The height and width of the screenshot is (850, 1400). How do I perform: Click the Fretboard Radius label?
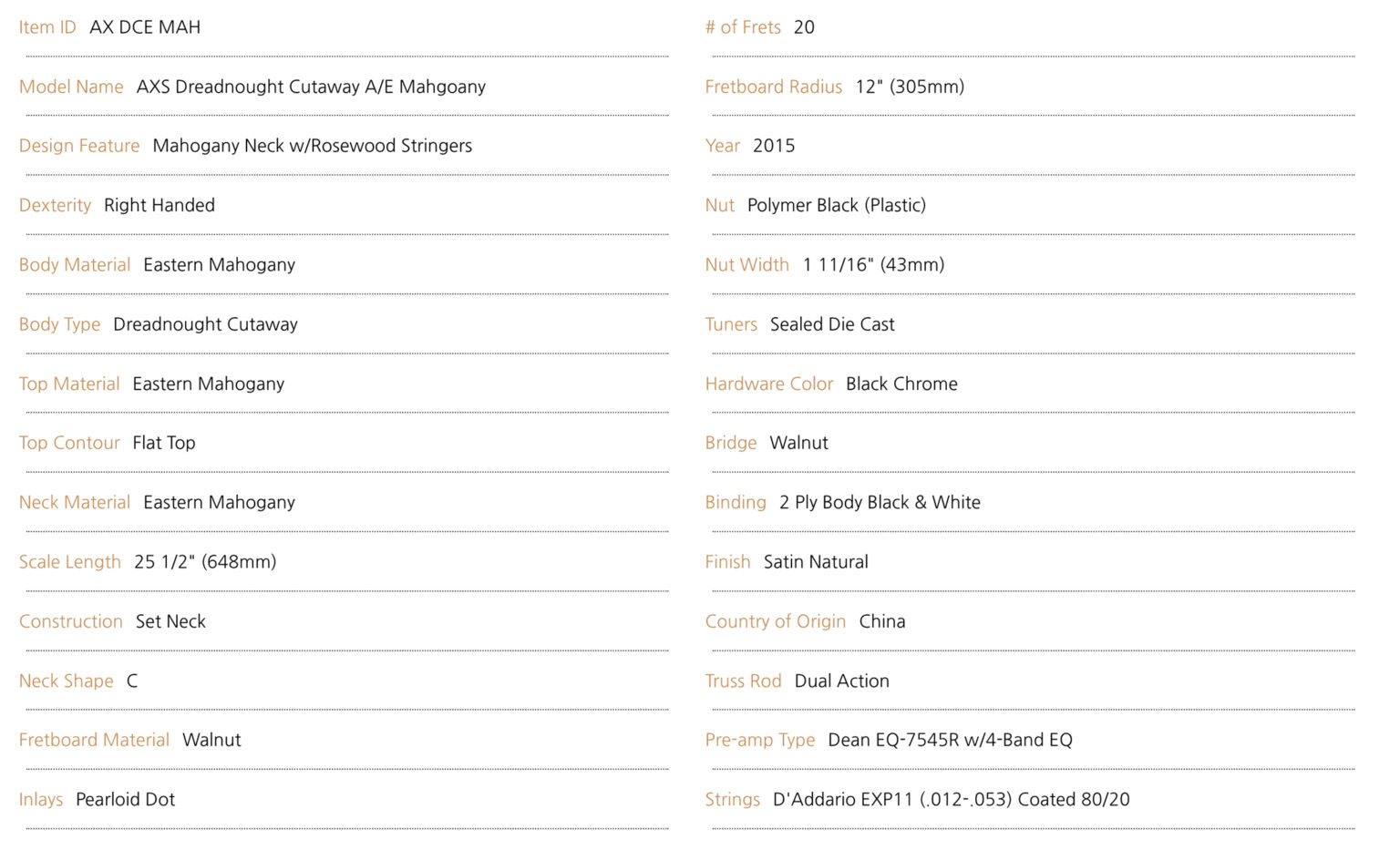point(774,87)
